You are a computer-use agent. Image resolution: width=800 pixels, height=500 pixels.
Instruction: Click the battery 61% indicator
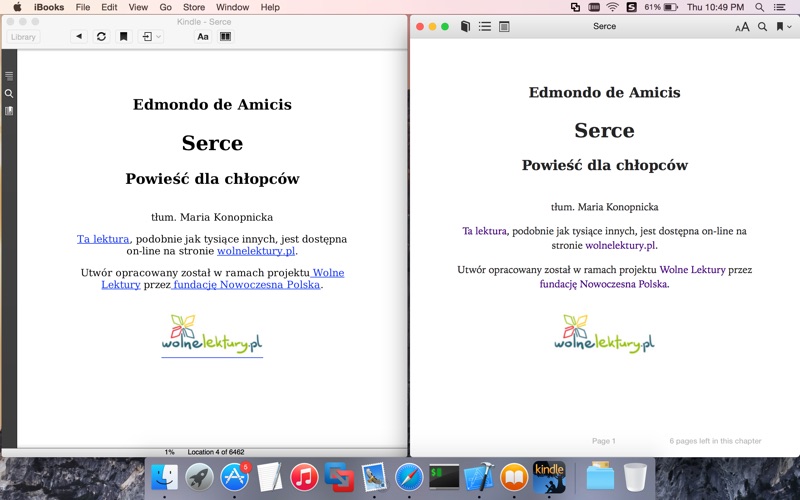[x=661, y=7]
